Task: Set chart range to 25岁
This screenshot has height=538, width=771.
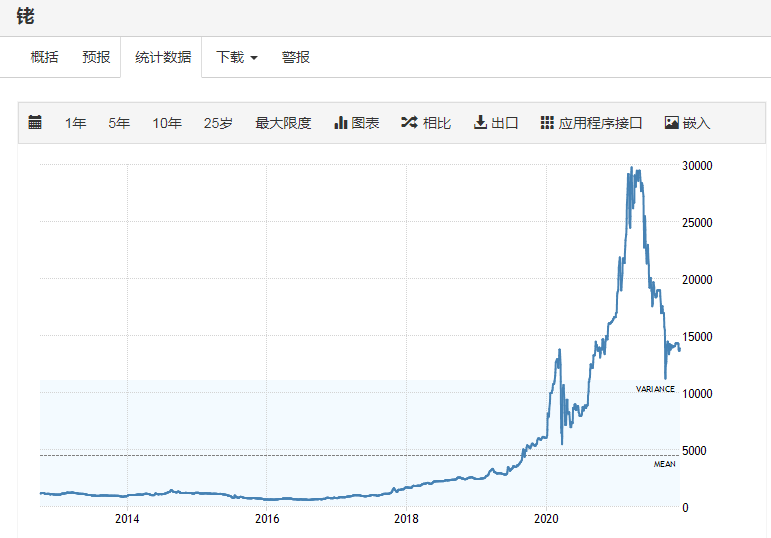Action: 218,124
